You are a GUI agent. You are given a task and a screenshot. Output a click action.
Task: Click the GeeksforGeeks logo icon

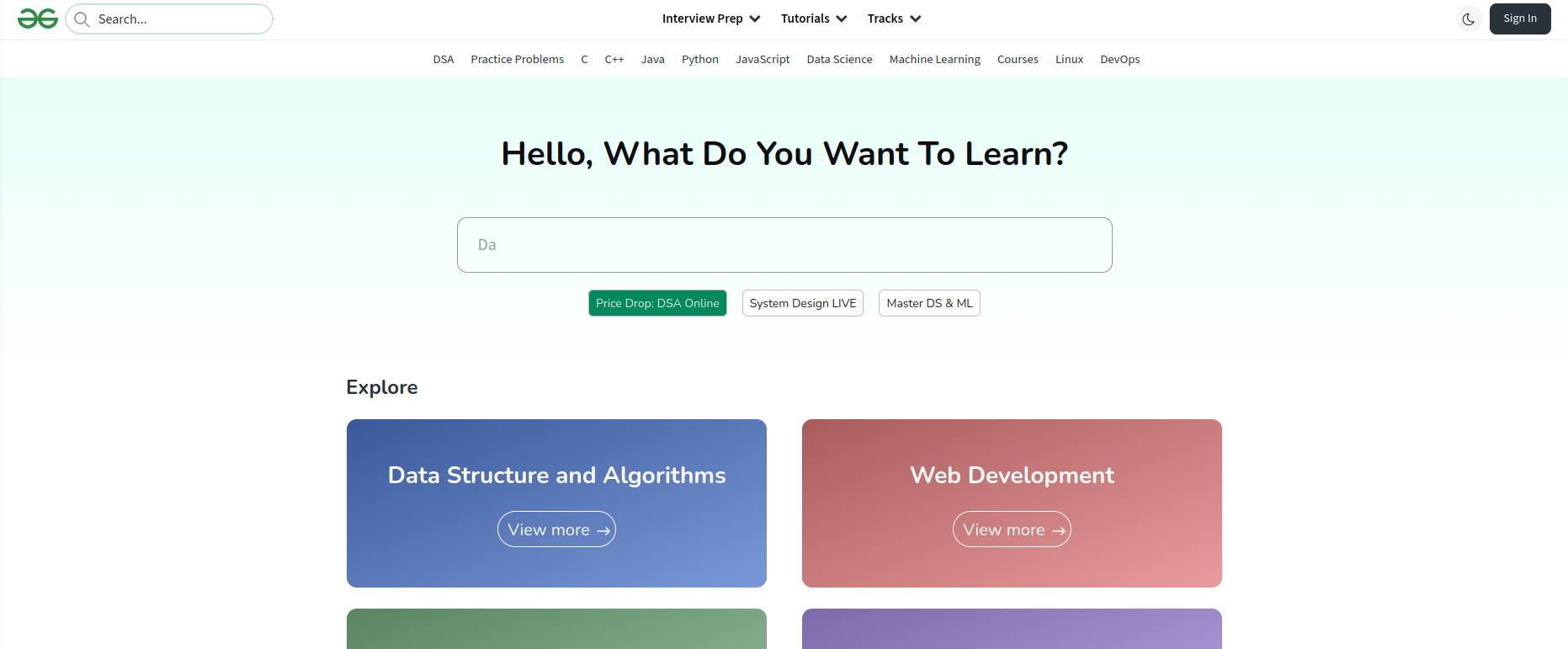[38, 19]
